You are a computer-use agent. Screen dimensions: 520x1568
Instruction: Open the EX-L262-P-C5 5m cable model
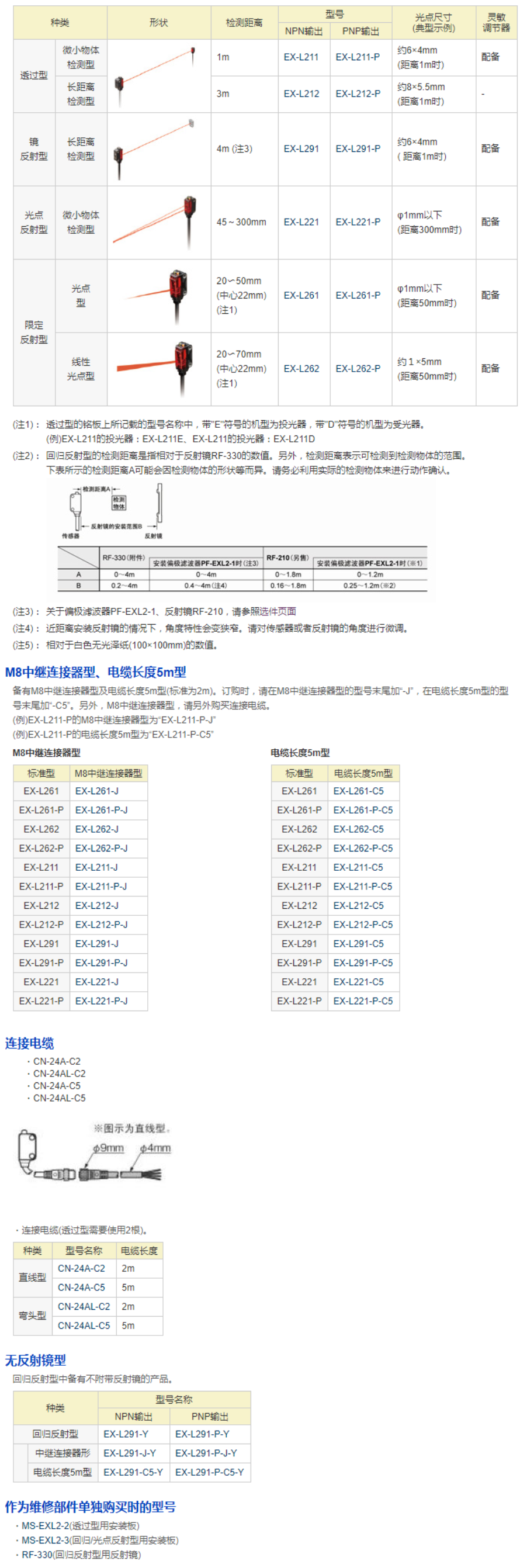click(362, 848)
